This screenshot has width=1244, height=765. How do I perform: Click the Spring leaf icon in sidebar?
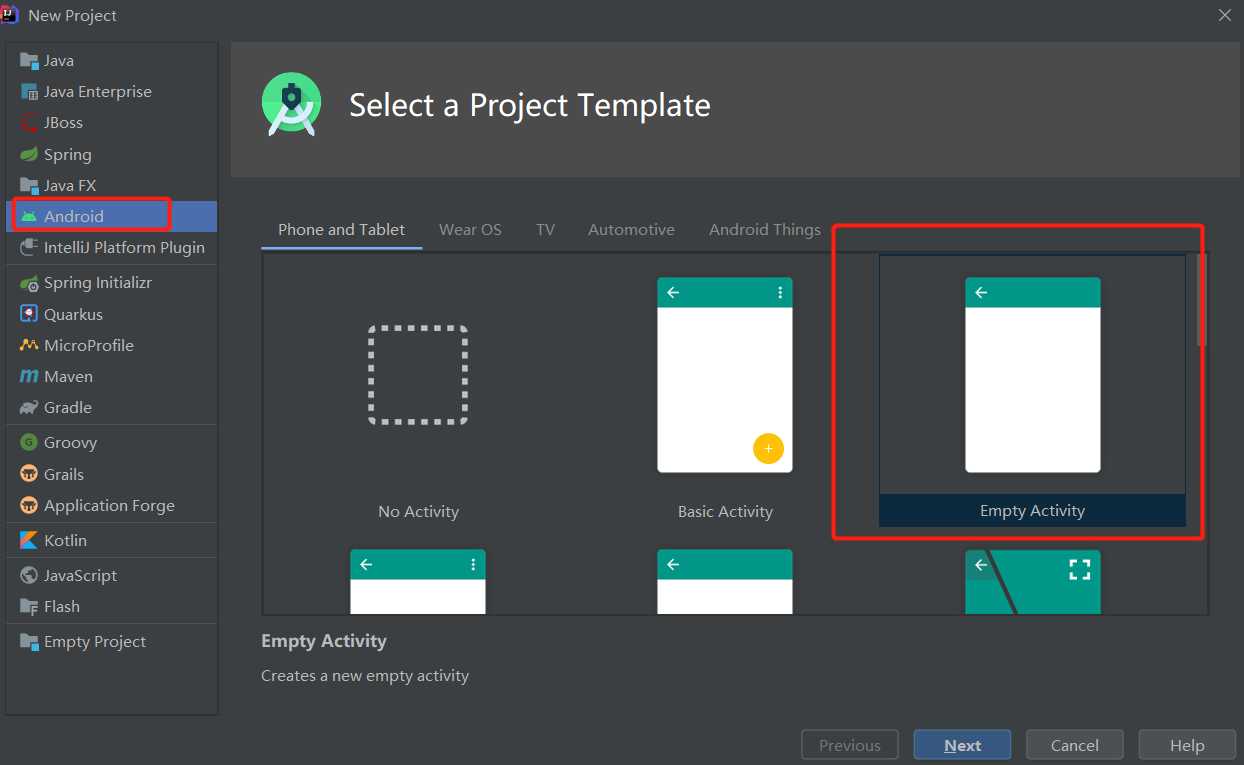coord(28,155)
